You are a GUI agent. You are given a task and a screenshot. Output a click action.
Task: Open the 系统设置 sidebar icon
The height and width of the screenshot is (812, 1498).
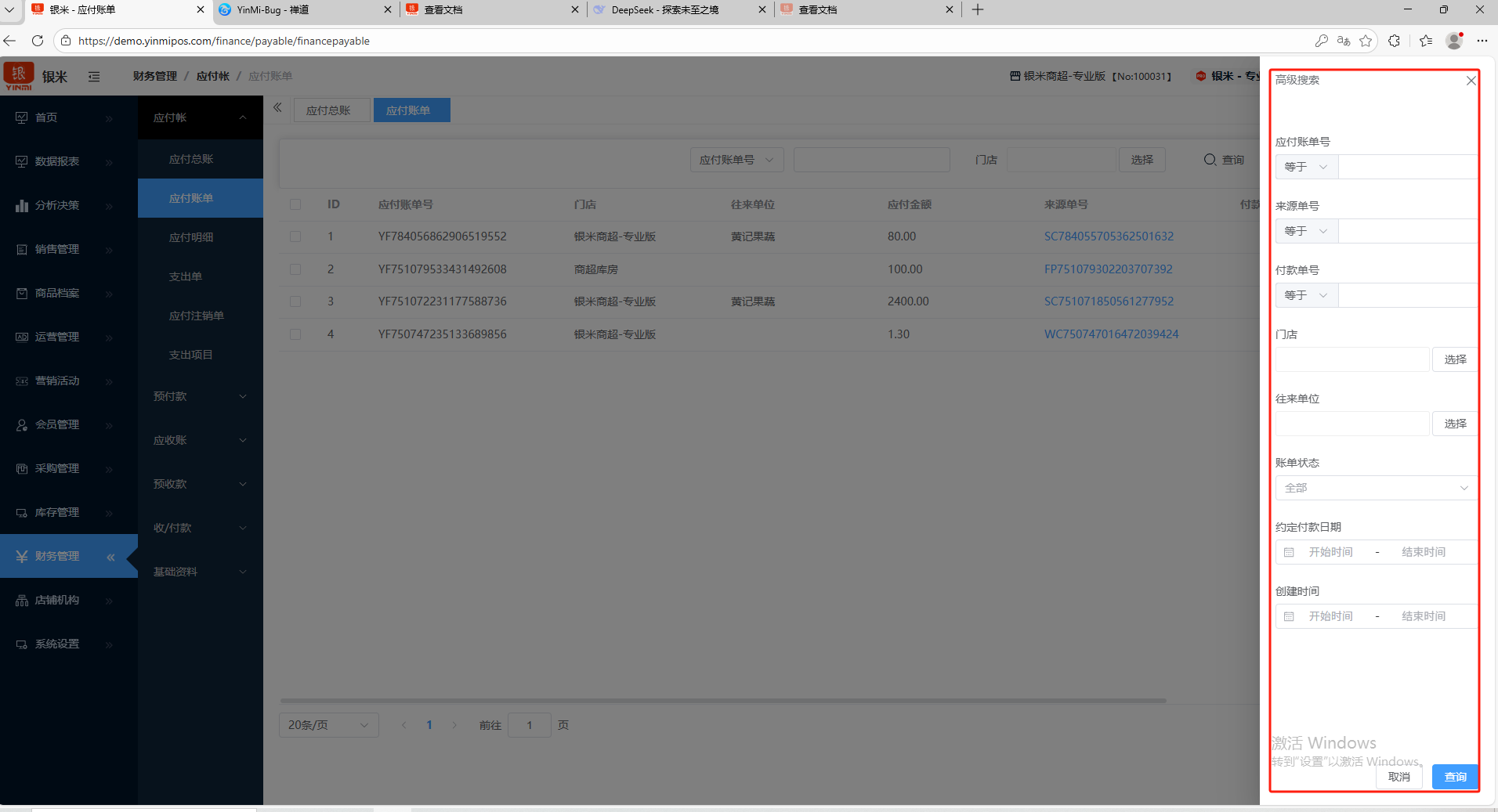coord(21,644)
